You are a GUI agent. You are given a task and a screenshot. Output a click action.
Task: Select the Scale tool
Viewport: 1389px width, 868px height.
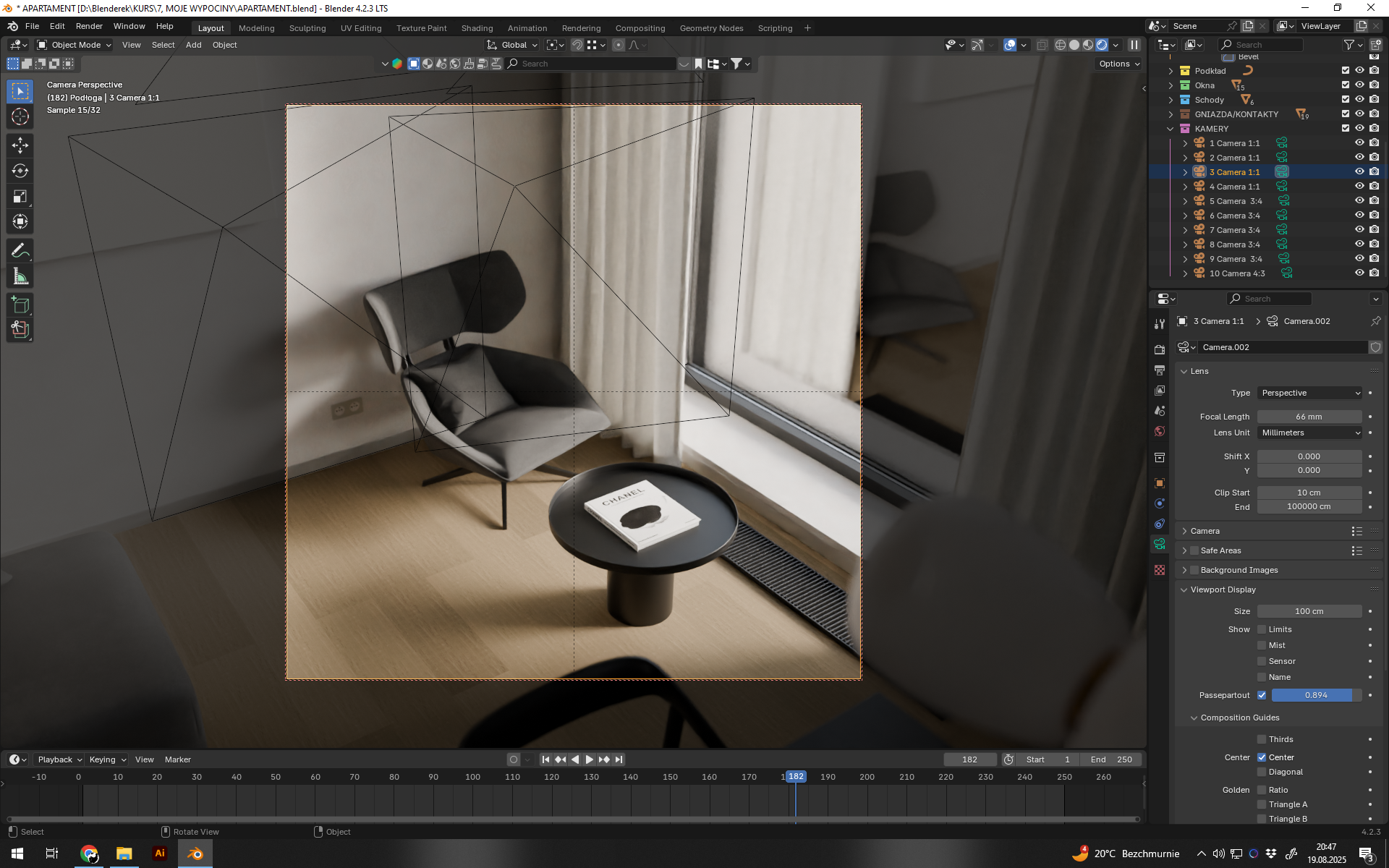tap(20, 197)
